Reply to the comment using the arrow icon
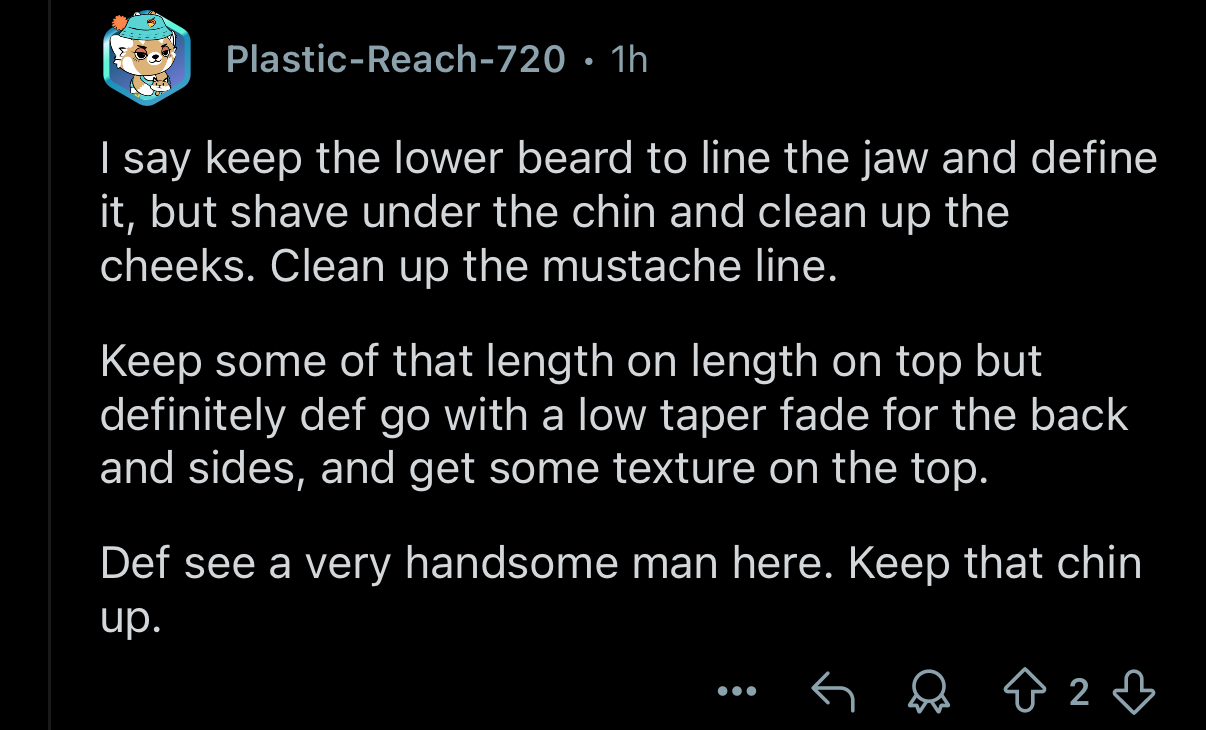1206x730 pixels. pos(833,692)
